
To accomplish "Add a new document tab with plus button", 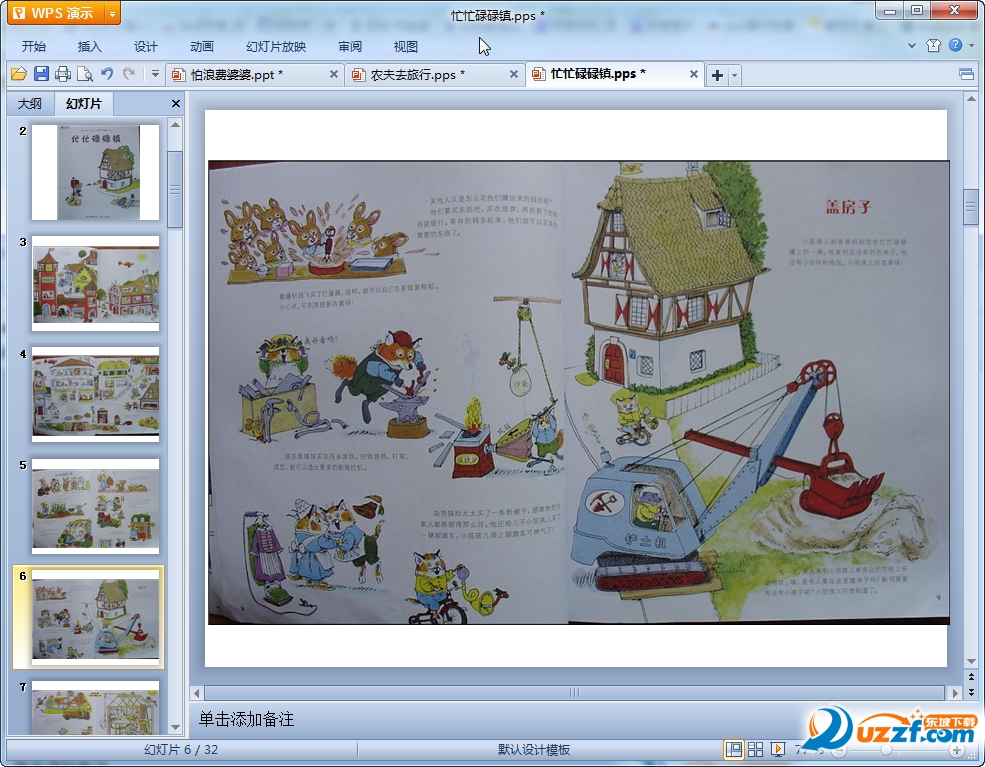I will coord(717,76).
